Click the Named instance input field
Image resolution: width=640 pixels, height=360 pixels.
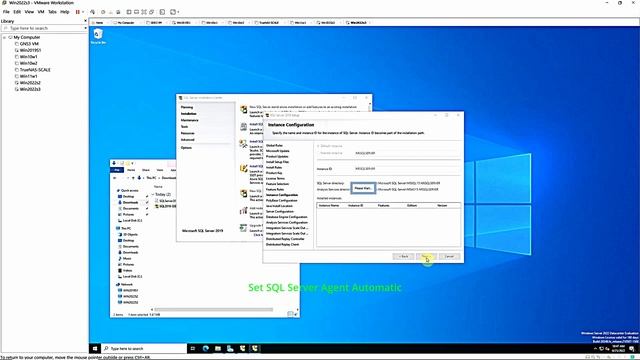[407, 153]
